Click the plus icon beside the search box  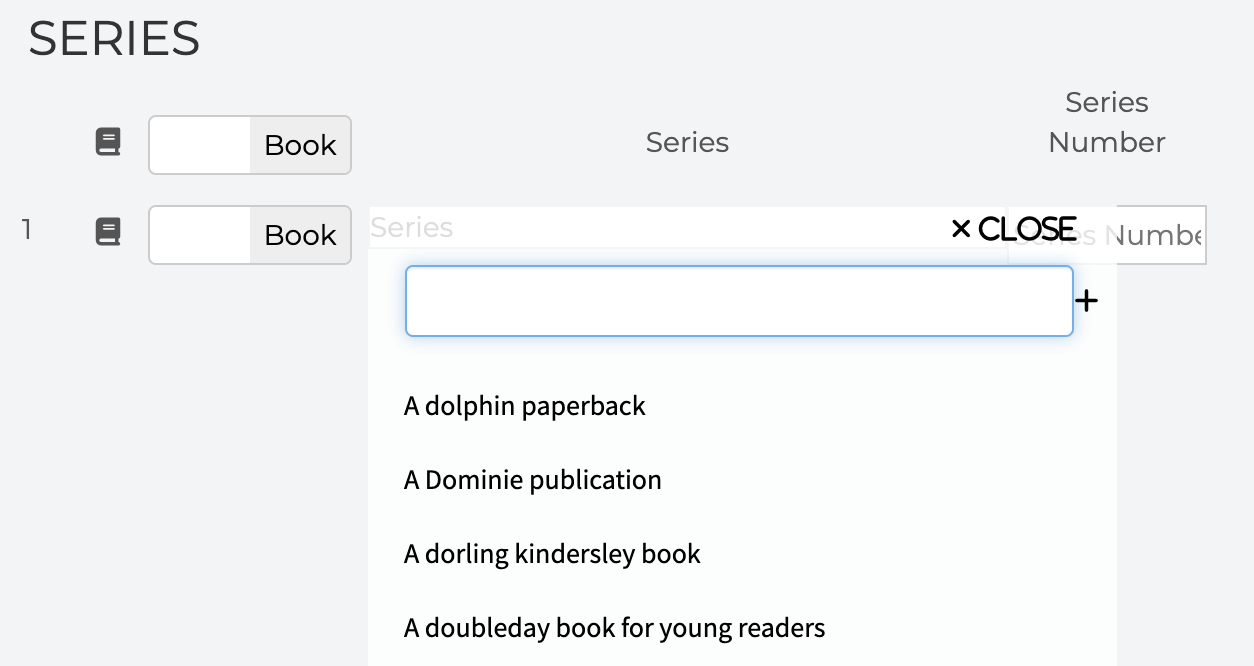pyautogui.click(x=1087, y=301)
